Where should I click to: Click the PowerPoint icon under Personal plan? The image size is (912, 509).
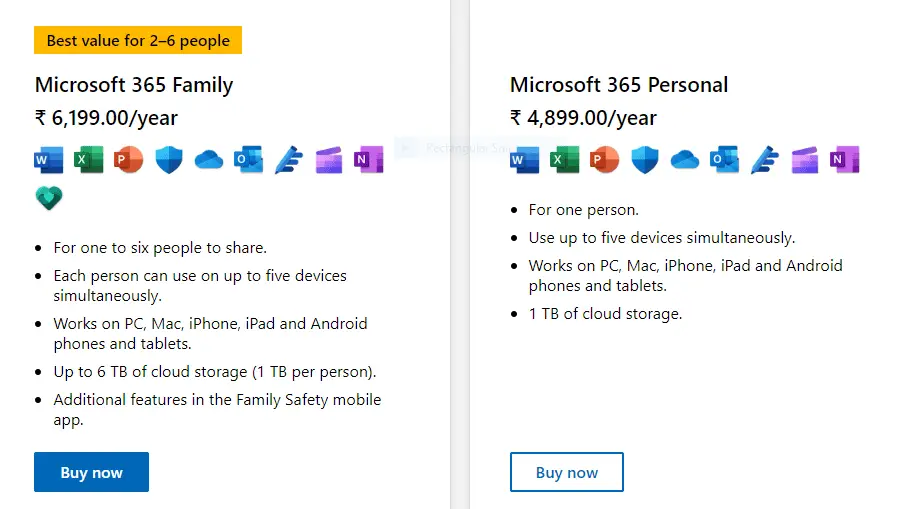(x=604, y=159)
